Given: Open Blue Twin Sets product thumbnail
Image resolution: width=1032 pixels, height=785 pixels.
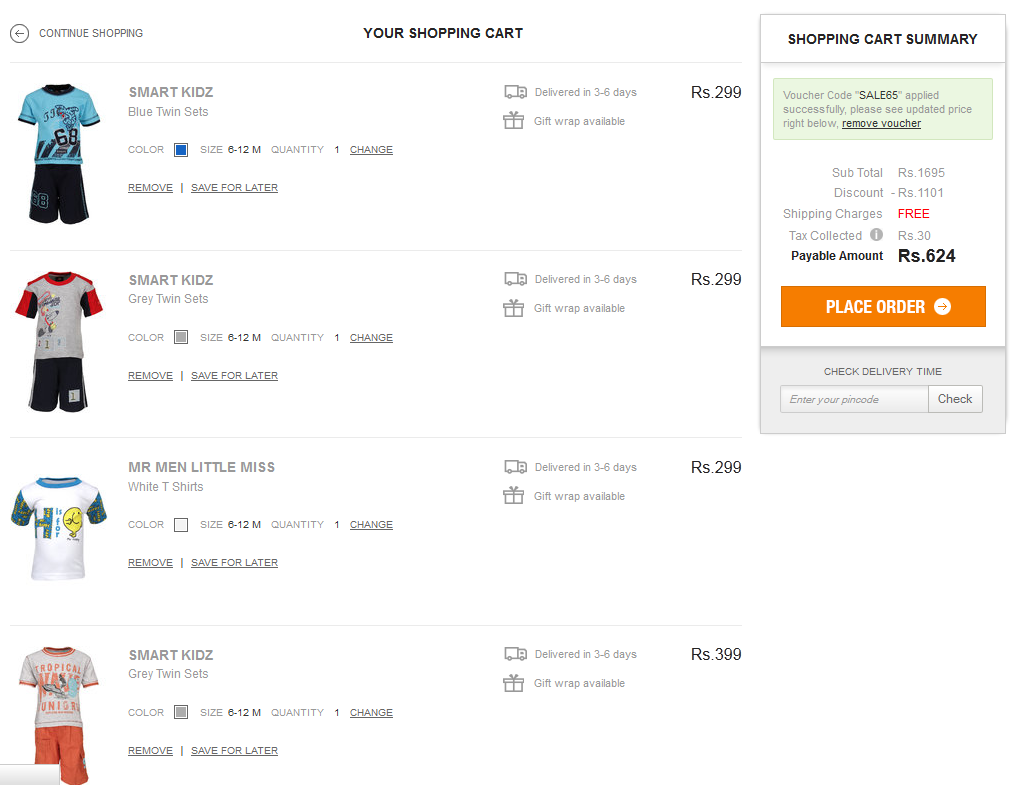Looking at the screenshot, I should (59, 155).
